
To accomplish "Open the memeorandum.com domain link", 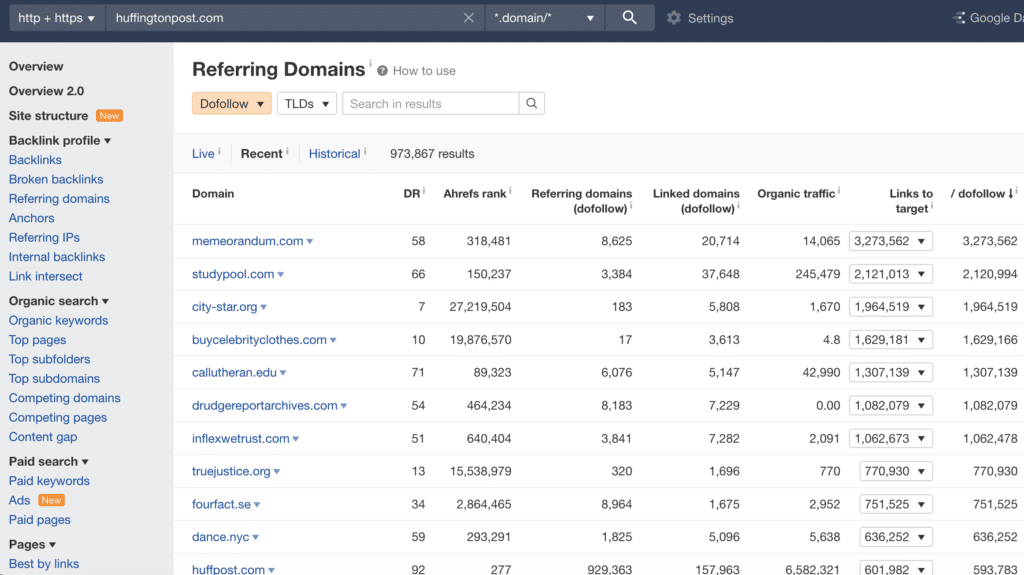I will click(247, 241).
